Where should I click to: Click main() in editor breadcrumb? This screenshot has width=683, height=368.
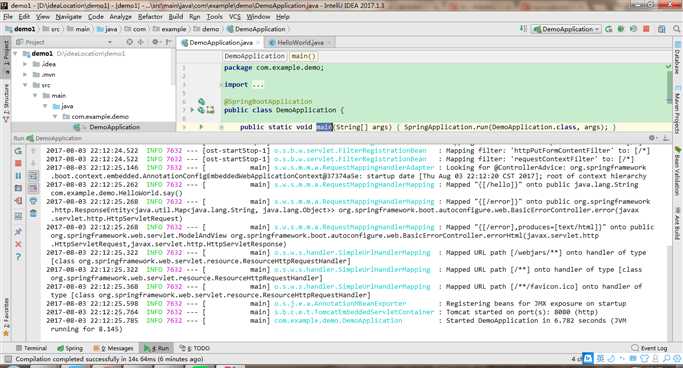click(x=303, y=56)
